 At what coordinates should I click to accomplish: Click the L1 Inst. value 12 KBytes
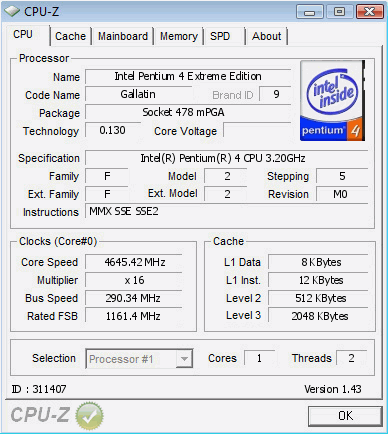coord(318,280)
